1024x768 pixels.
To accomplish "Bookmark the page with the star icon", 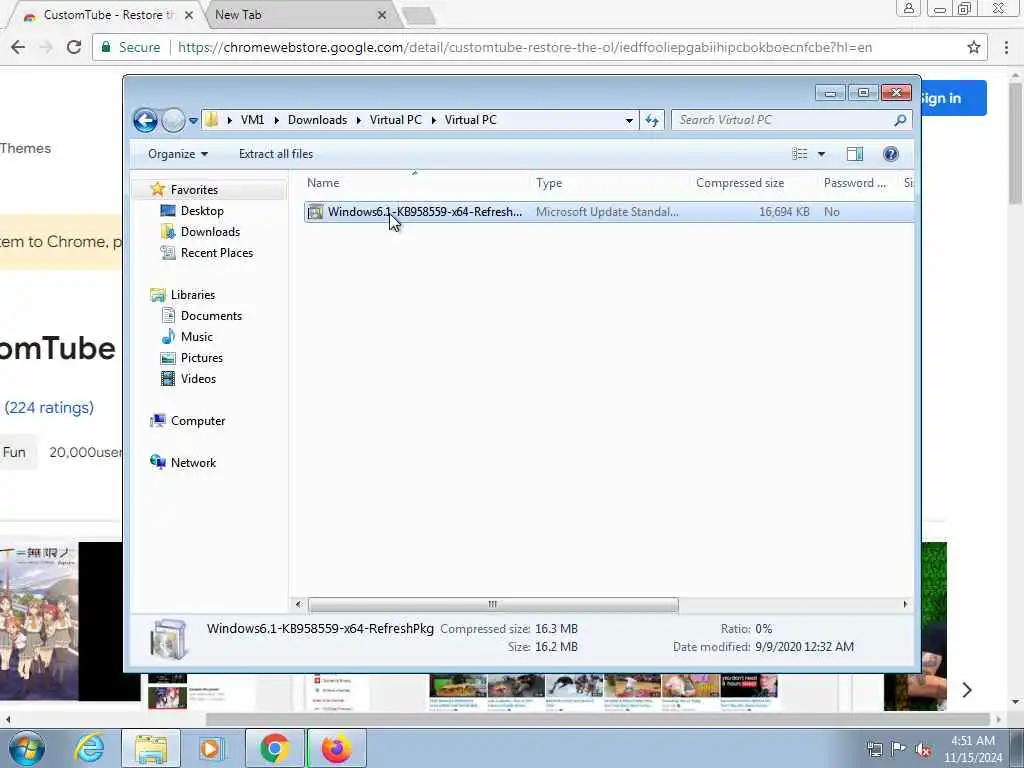I will (x=973, y=47).
